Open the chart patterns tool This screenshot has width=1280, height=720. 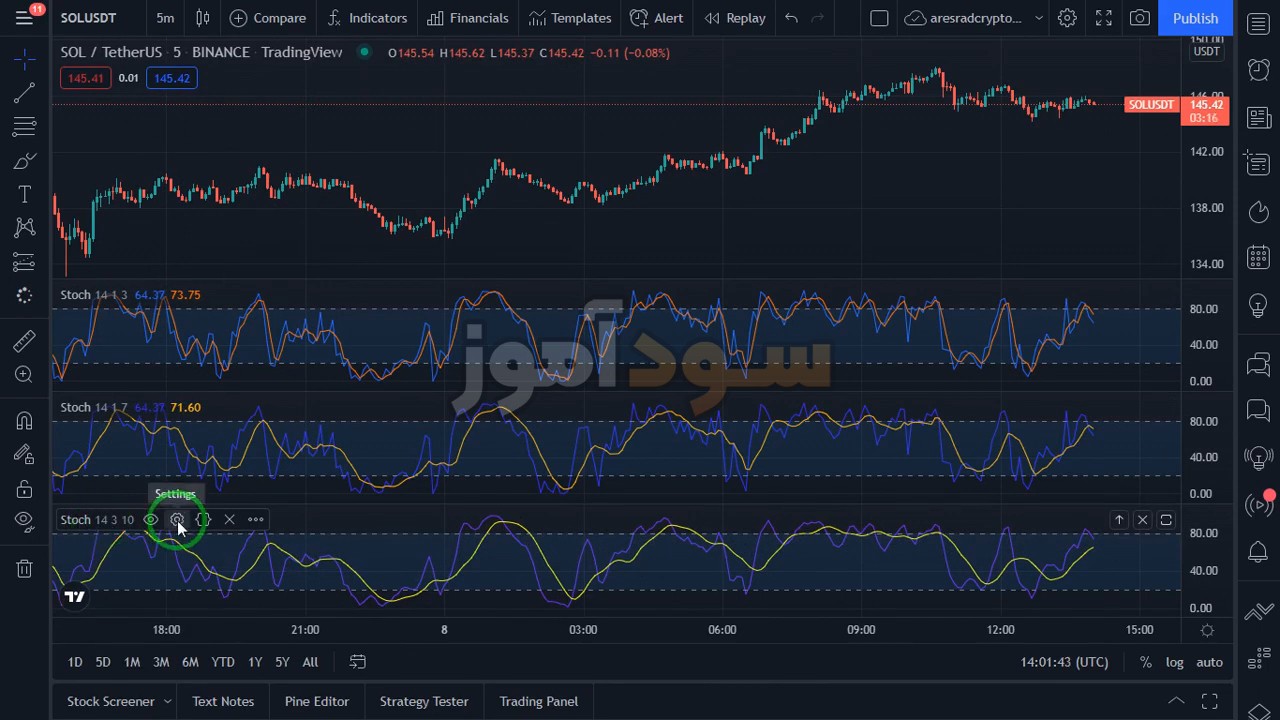pos(24,228)
